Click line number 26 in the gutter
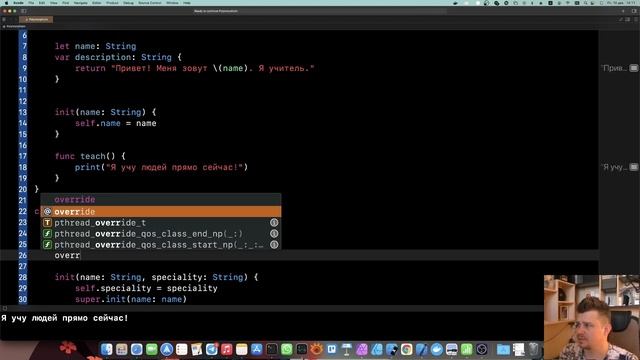This screenshot has height=360, width=640. coord(22,256)
